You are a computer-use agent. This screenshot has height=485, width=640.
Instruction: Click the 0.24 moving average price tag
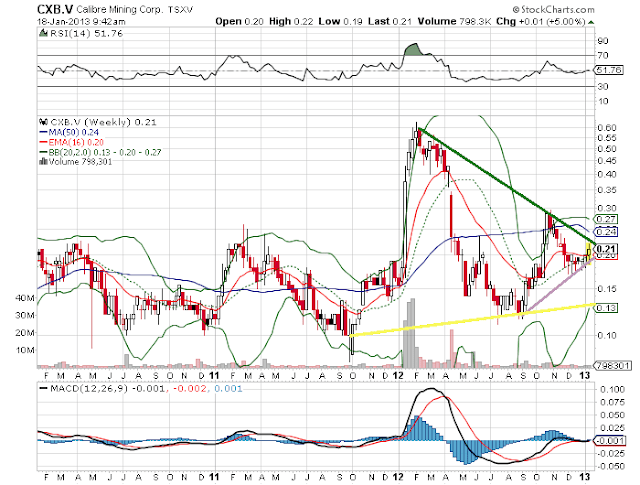pyautogui.click(x=606, y=232)
